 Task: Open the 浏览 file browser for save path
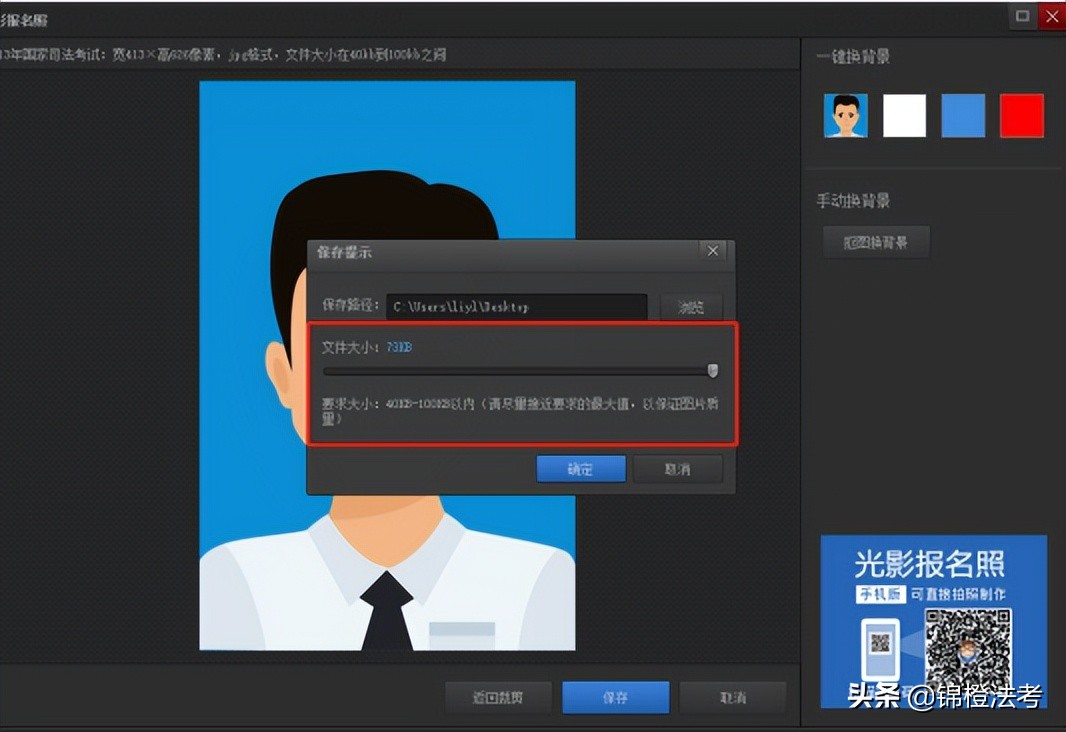(691, 307)
